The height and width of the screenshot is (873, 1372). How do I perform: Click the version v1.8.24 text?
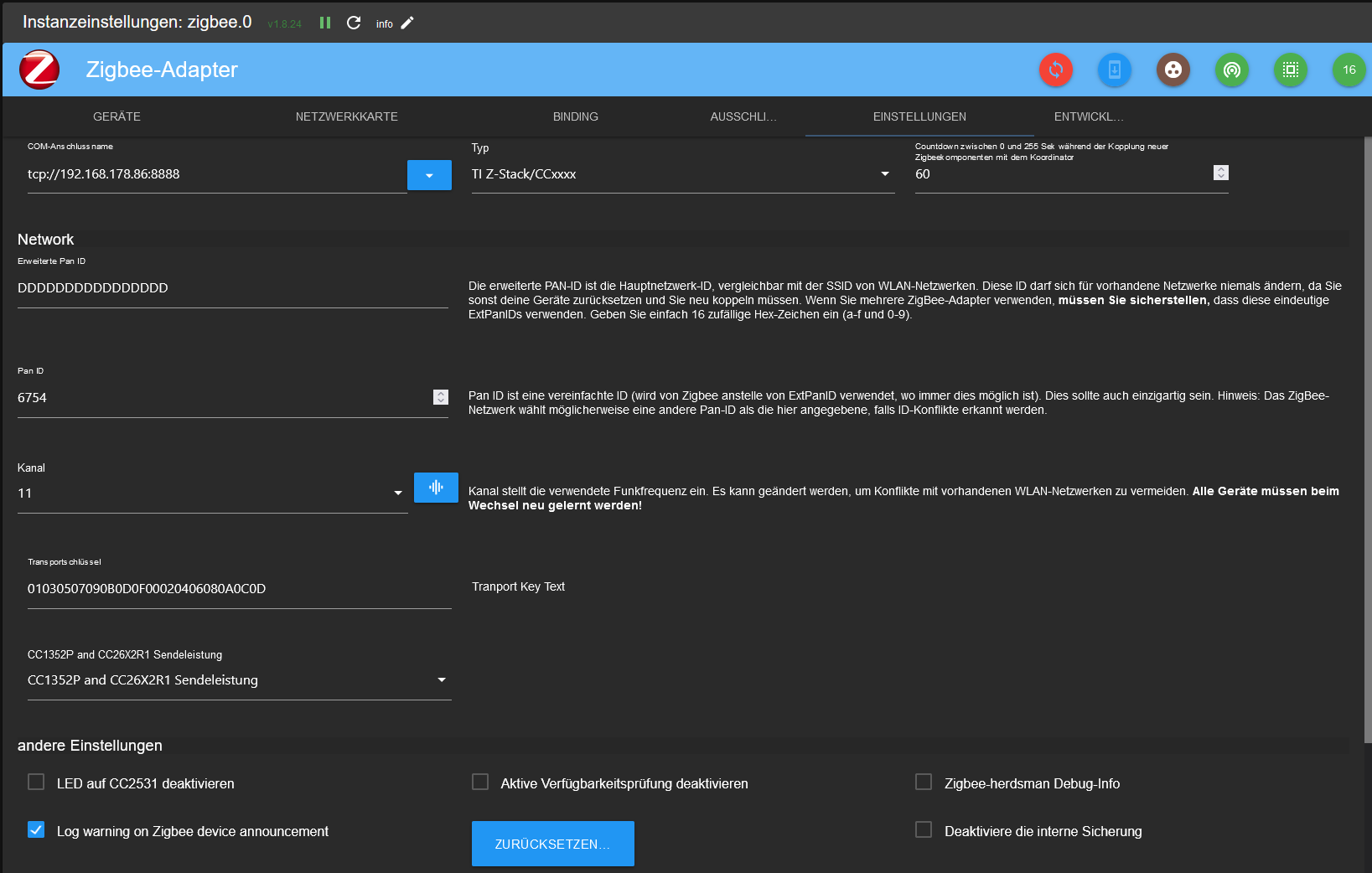pyautogui.click(x=284, y=24)
